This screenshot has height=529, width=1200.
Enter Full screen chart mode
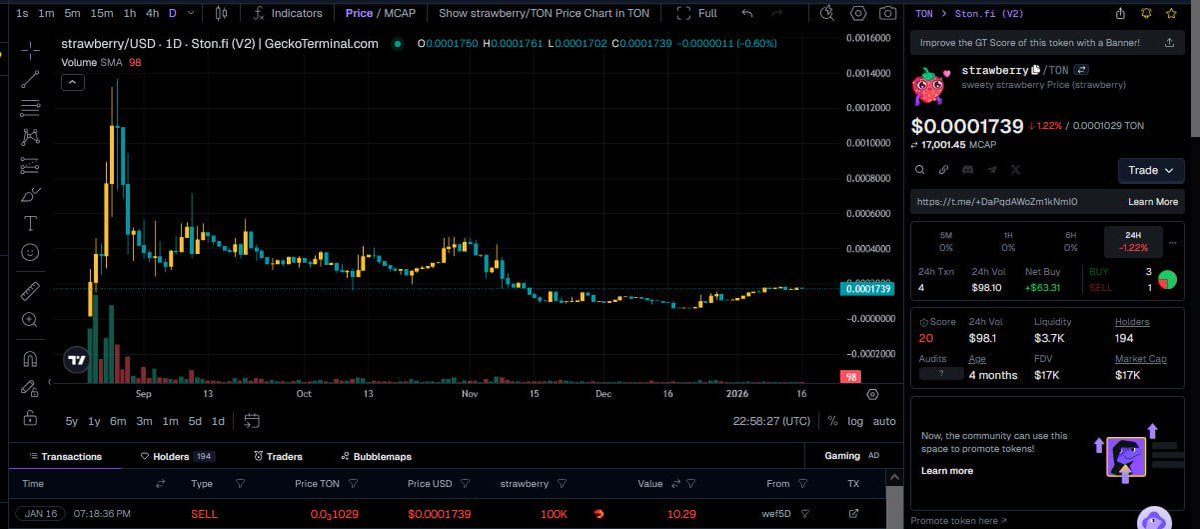coord(698,13)
